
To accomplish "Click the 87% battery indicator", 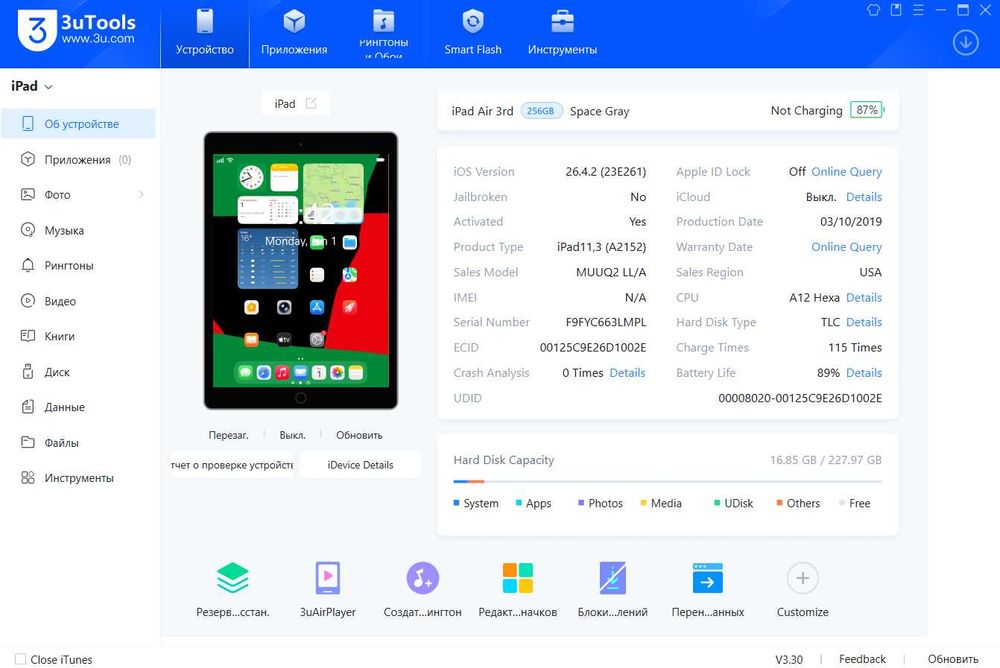I will (867, 110).
